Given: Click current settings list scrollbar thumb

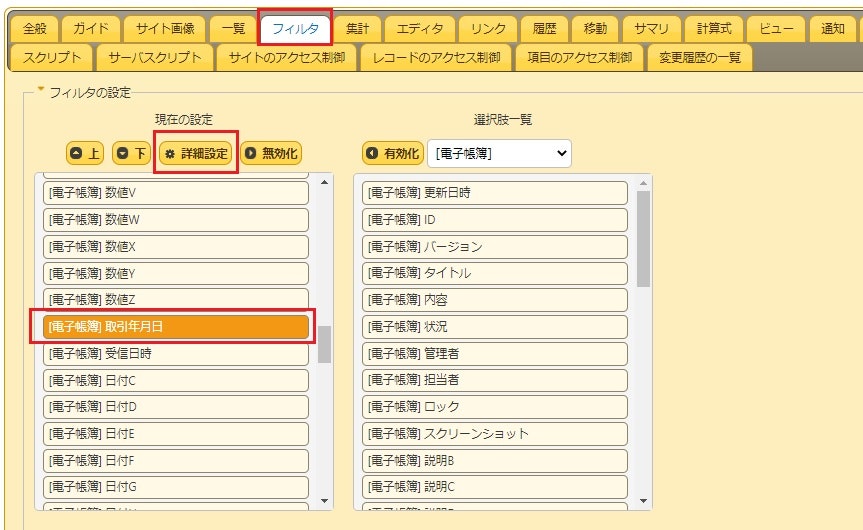Looking at the screenshot, I should coord(325,345).
